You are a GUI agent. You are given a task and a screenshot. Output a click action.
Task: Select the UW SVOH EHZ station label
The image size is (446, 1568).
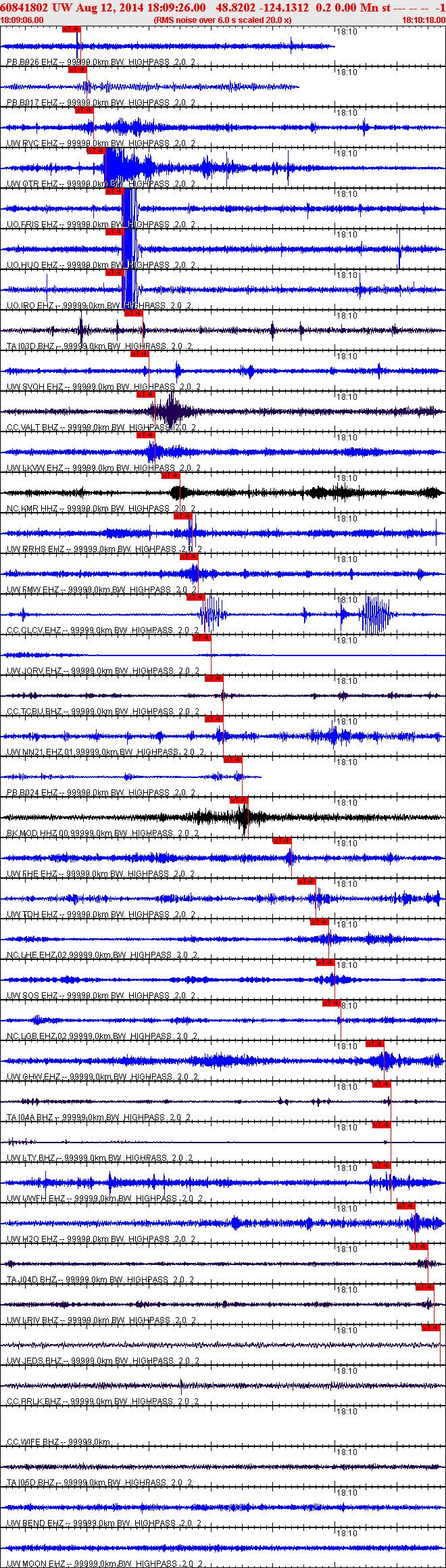(x=103, y=387)
